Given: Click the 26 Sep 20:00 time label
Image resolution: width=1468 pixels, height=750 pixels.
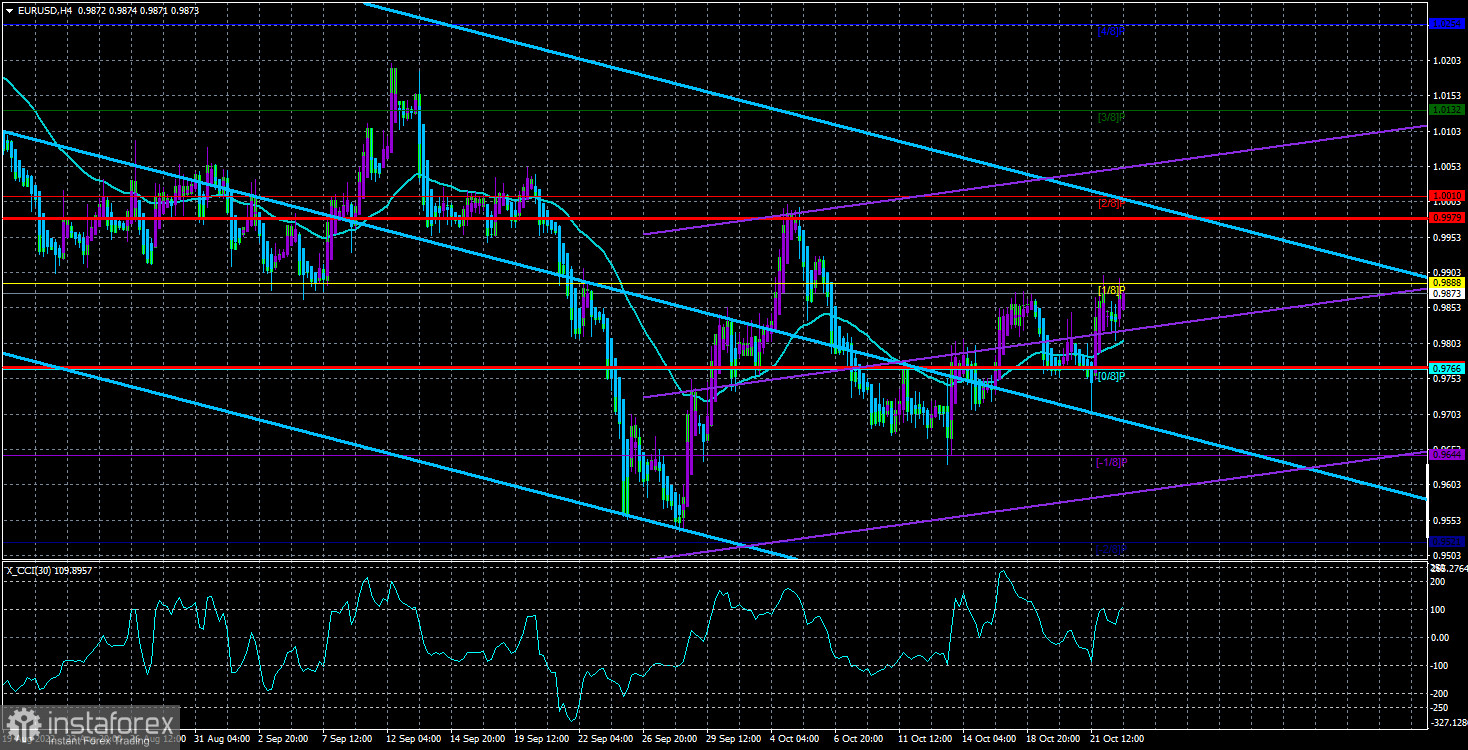Looking at the screenshot, I should (672, 739).
